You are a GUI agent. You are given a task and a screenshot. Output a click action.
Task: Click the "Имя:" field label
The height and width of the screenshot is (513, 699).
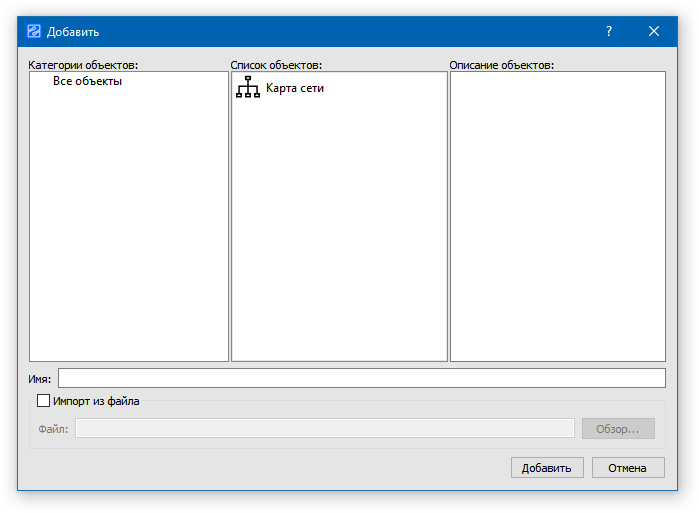(x=40, y=379)
